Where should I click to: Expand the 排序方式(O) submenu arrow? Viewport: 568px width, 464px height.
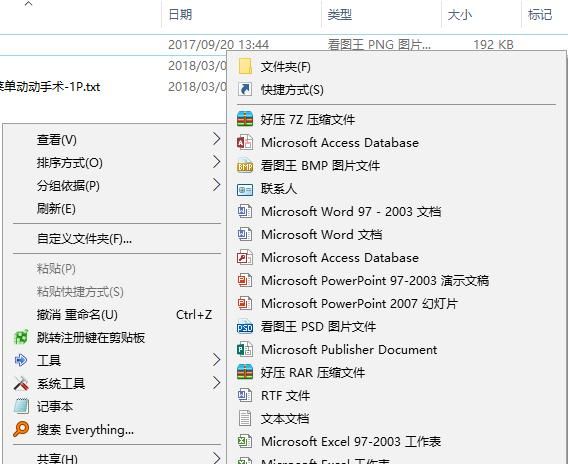(x=217, y=162)
